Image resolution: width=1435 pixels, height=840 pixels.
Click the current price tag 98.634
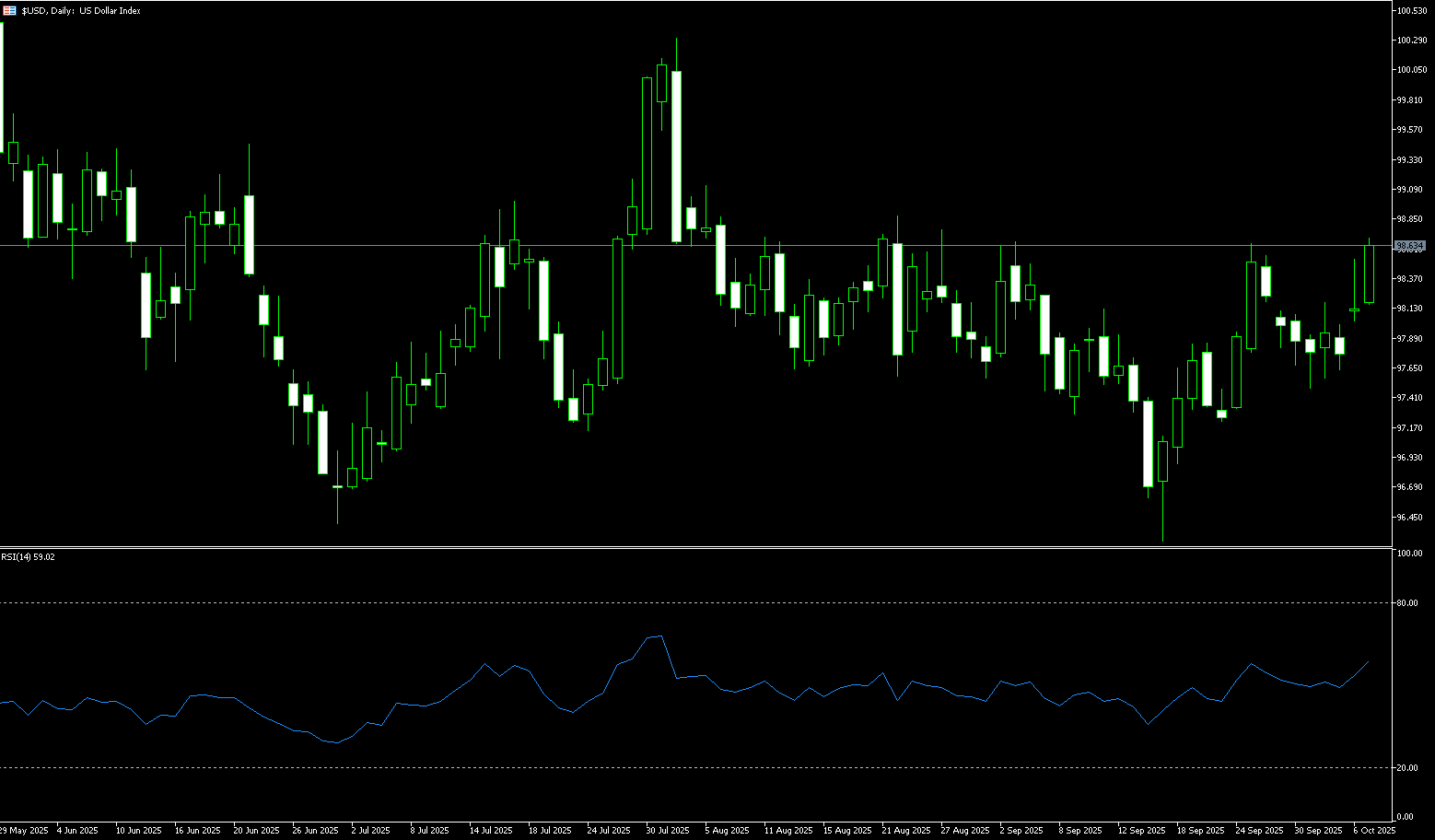tap(1410, 246)
